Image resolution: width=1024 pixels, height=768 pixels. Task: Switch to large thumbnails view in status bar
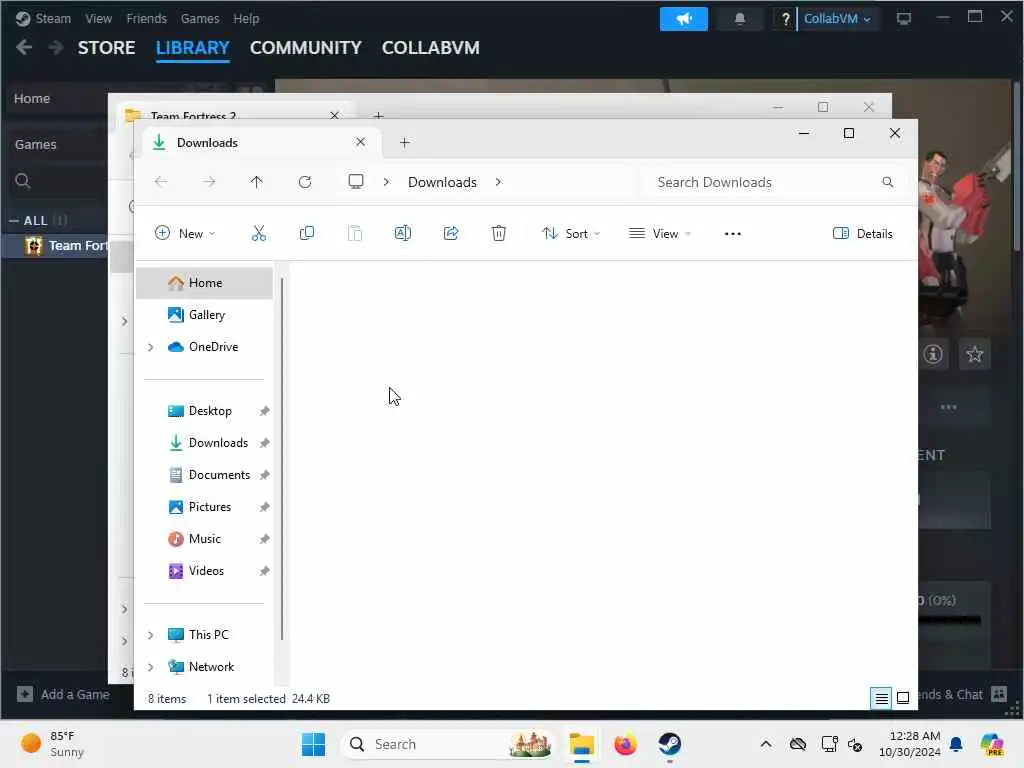903,698
